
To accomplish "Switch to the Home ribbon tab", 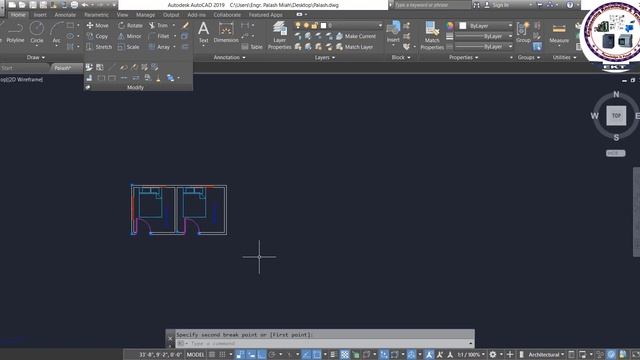I will (x=18, y=15).
